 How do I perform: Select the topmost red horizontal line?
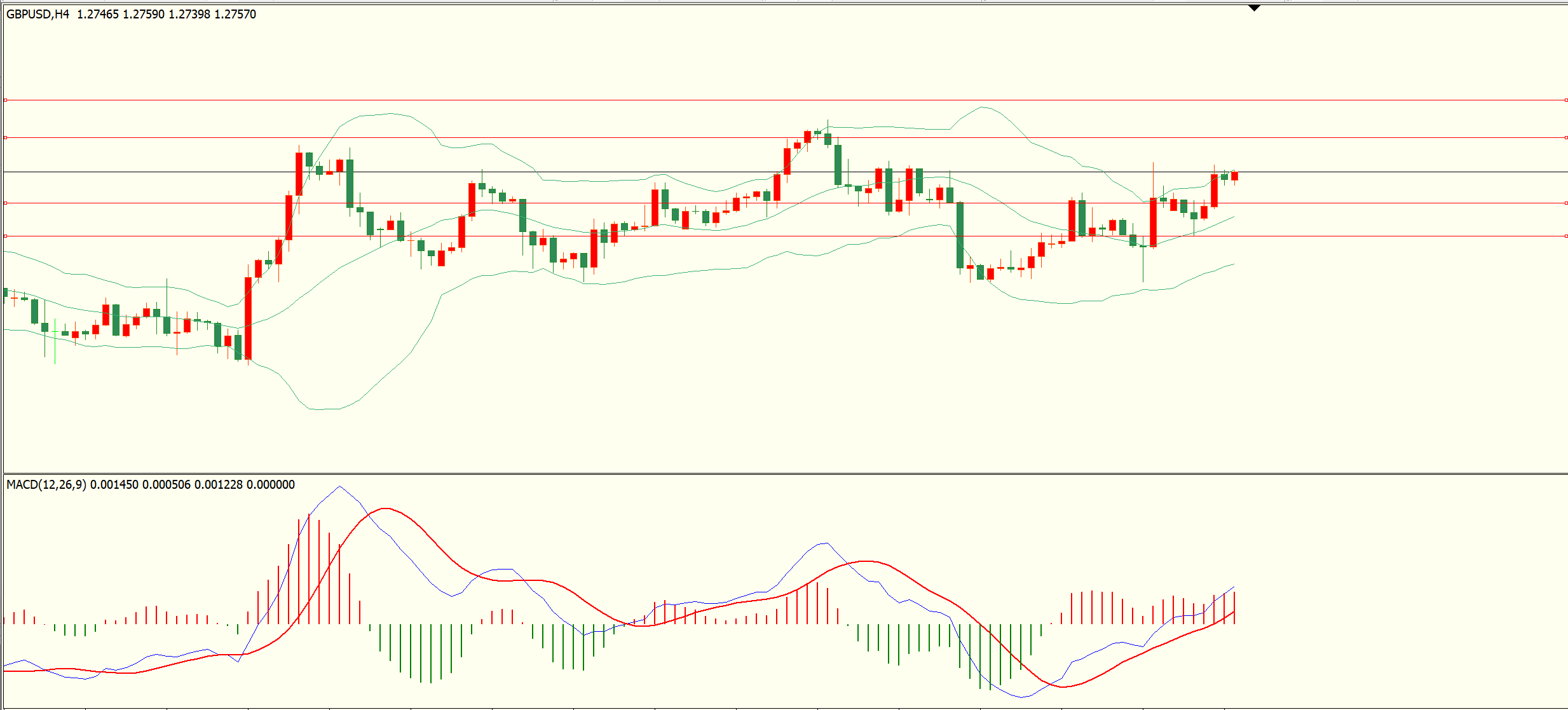tap(786, 100)
